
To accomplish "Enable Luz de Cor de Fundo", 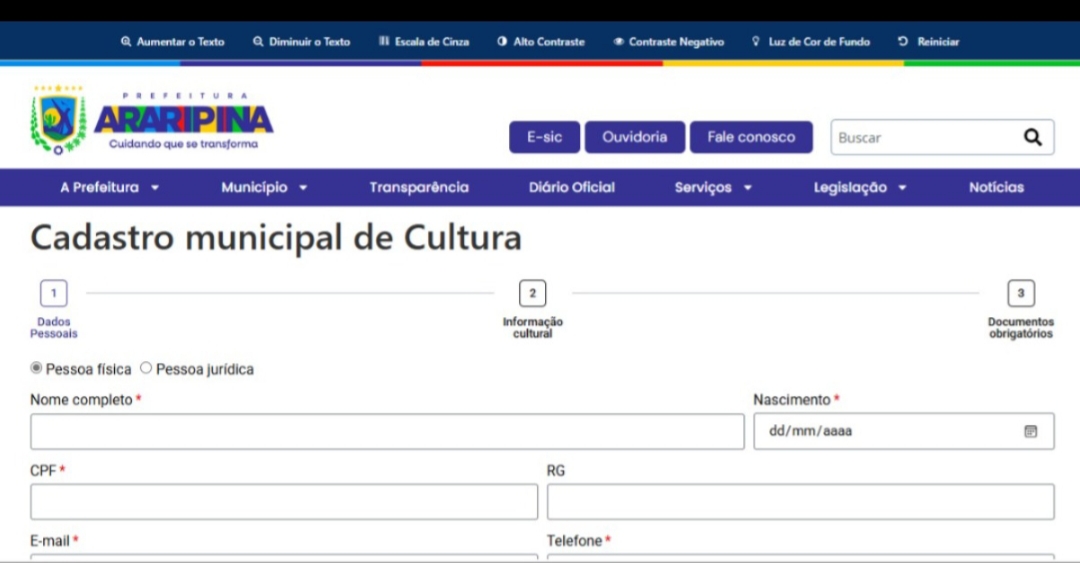I will point(811,42).
